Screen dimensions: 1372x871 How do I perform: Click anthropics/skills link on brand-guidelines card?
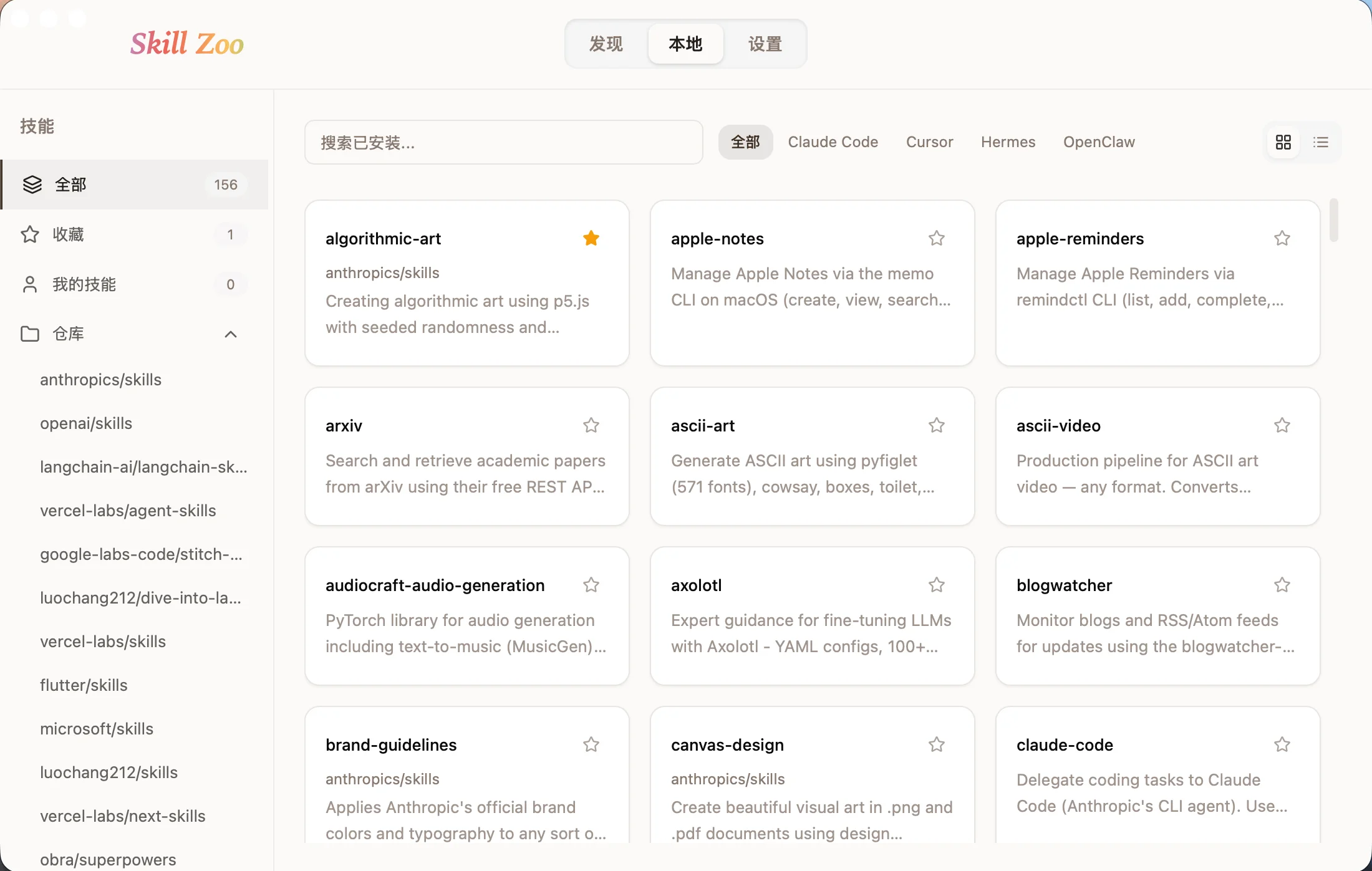point(382,779)
